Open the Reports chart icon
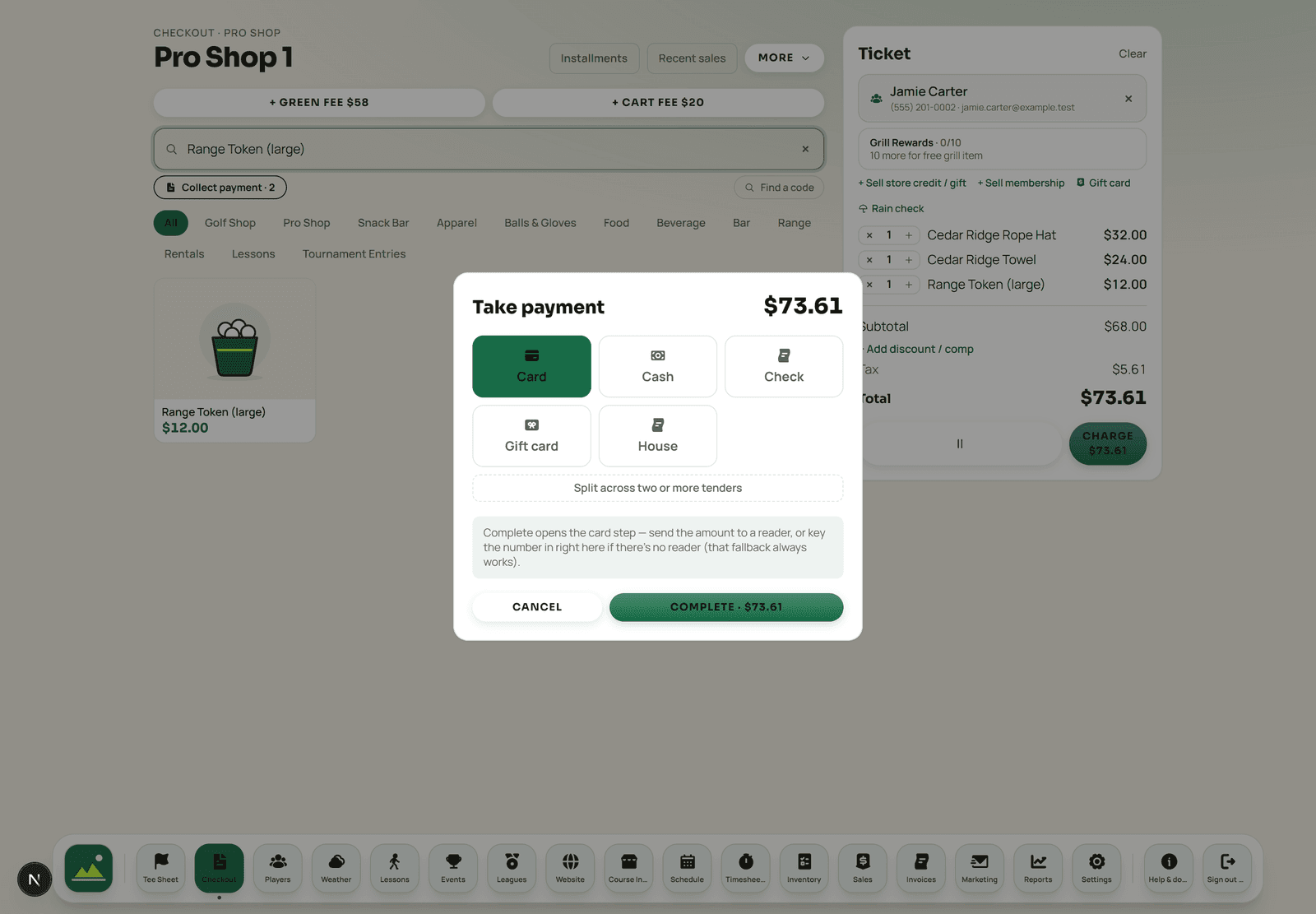Screen dimensions: 1316x914 click(1038, 868)
